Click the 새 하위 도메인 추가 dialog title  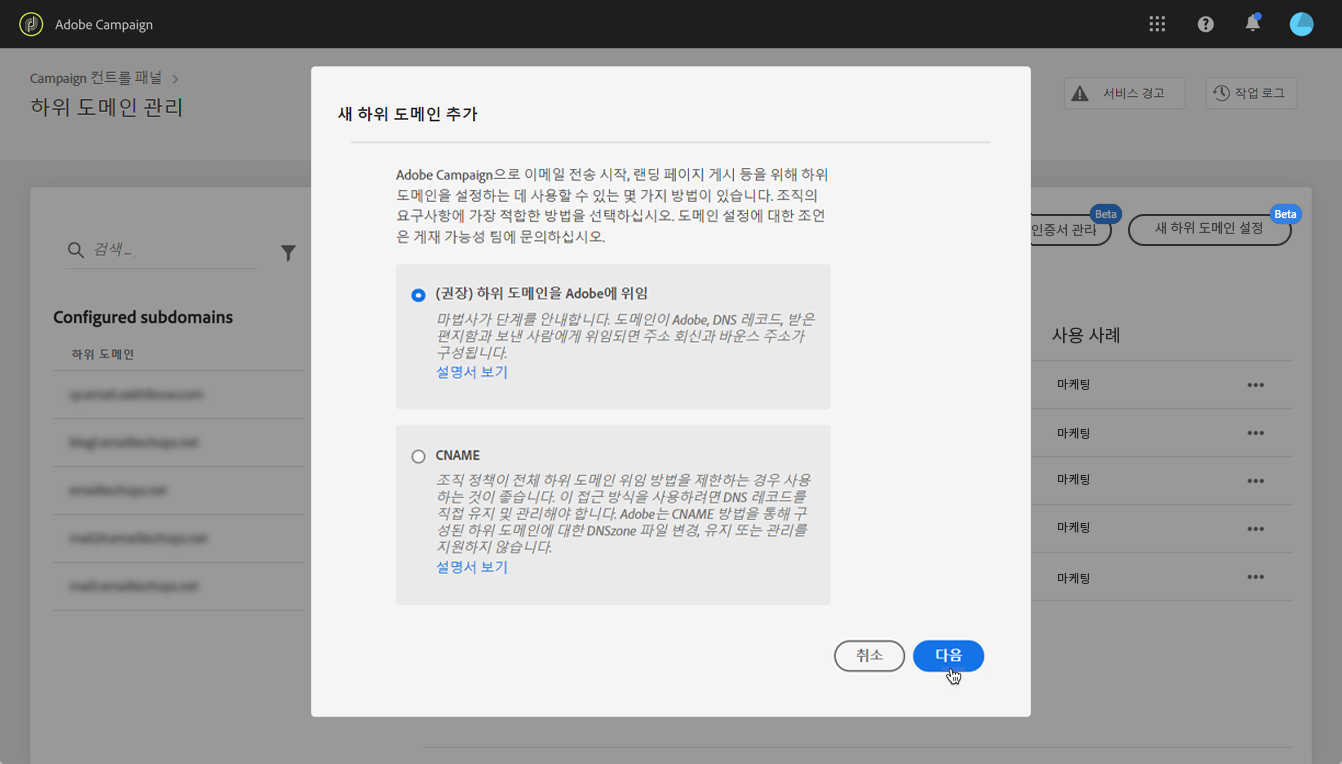click(x=408, y=114)
